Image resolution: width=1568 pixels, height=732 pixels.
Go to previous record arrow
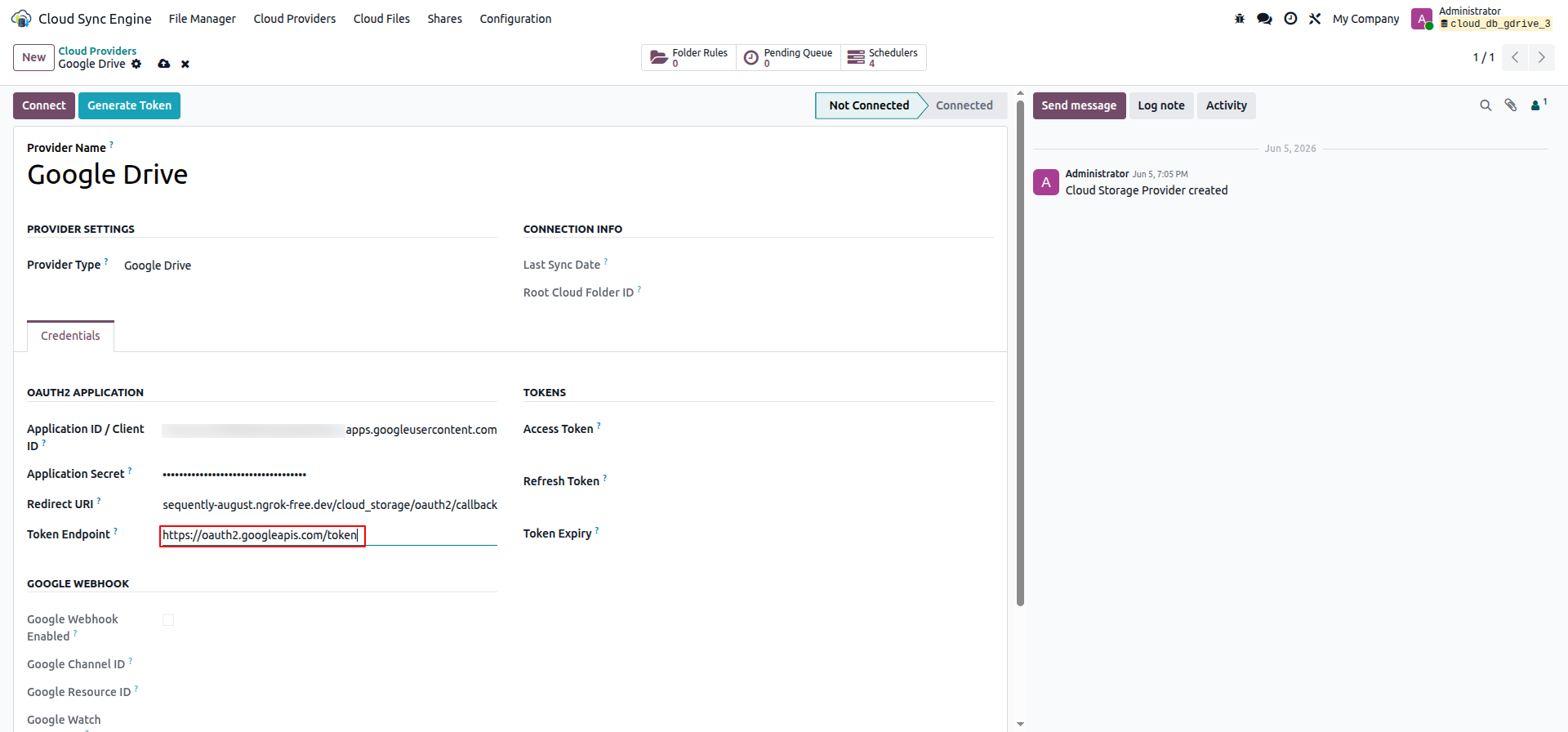pos(1515,57)
